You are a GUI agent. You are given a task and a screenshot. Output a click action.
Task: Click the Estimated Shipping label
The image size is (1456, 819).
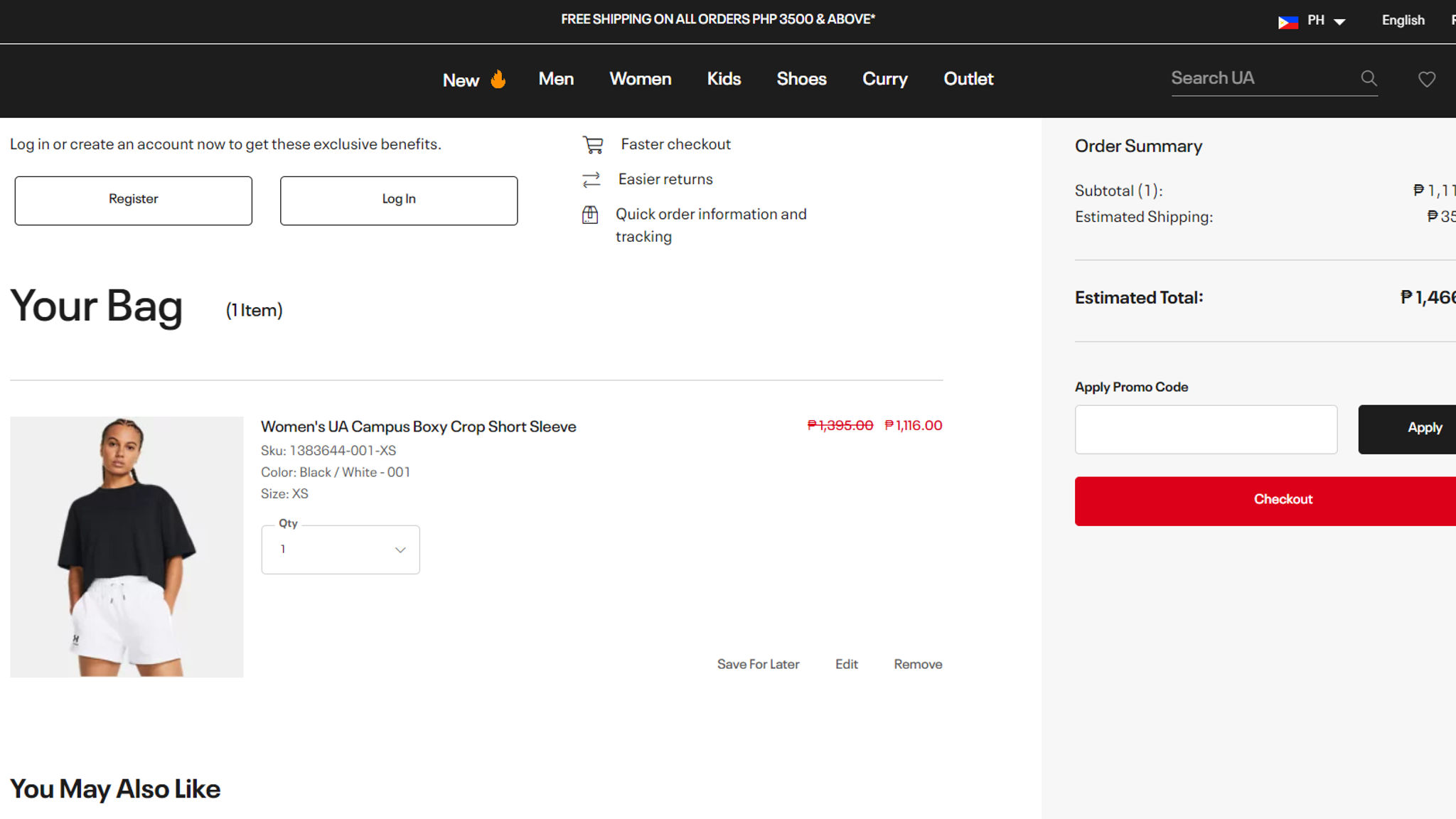tap(1144, 217)
